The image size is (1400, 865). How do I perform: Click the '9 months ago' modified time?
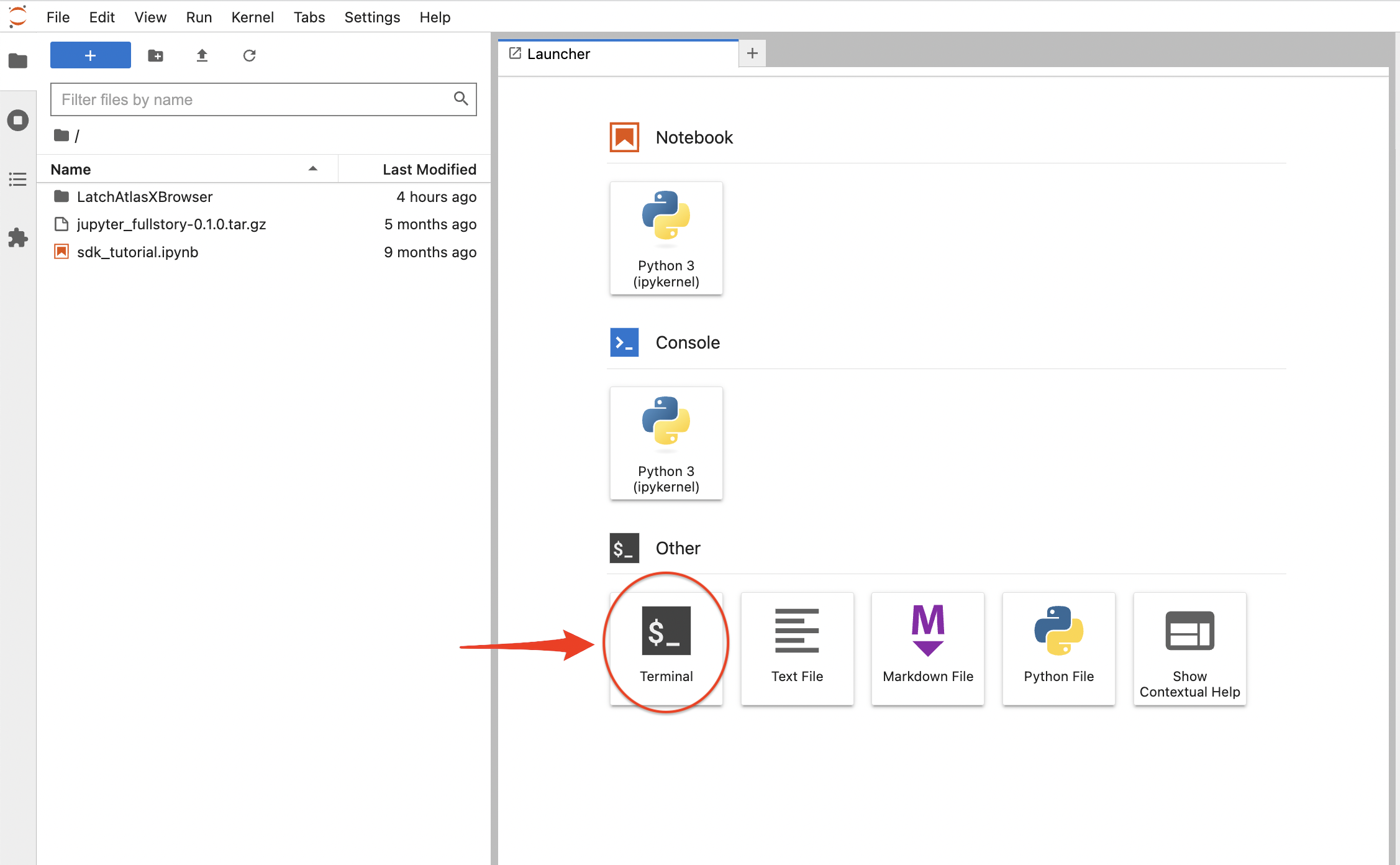coord(430,252)
